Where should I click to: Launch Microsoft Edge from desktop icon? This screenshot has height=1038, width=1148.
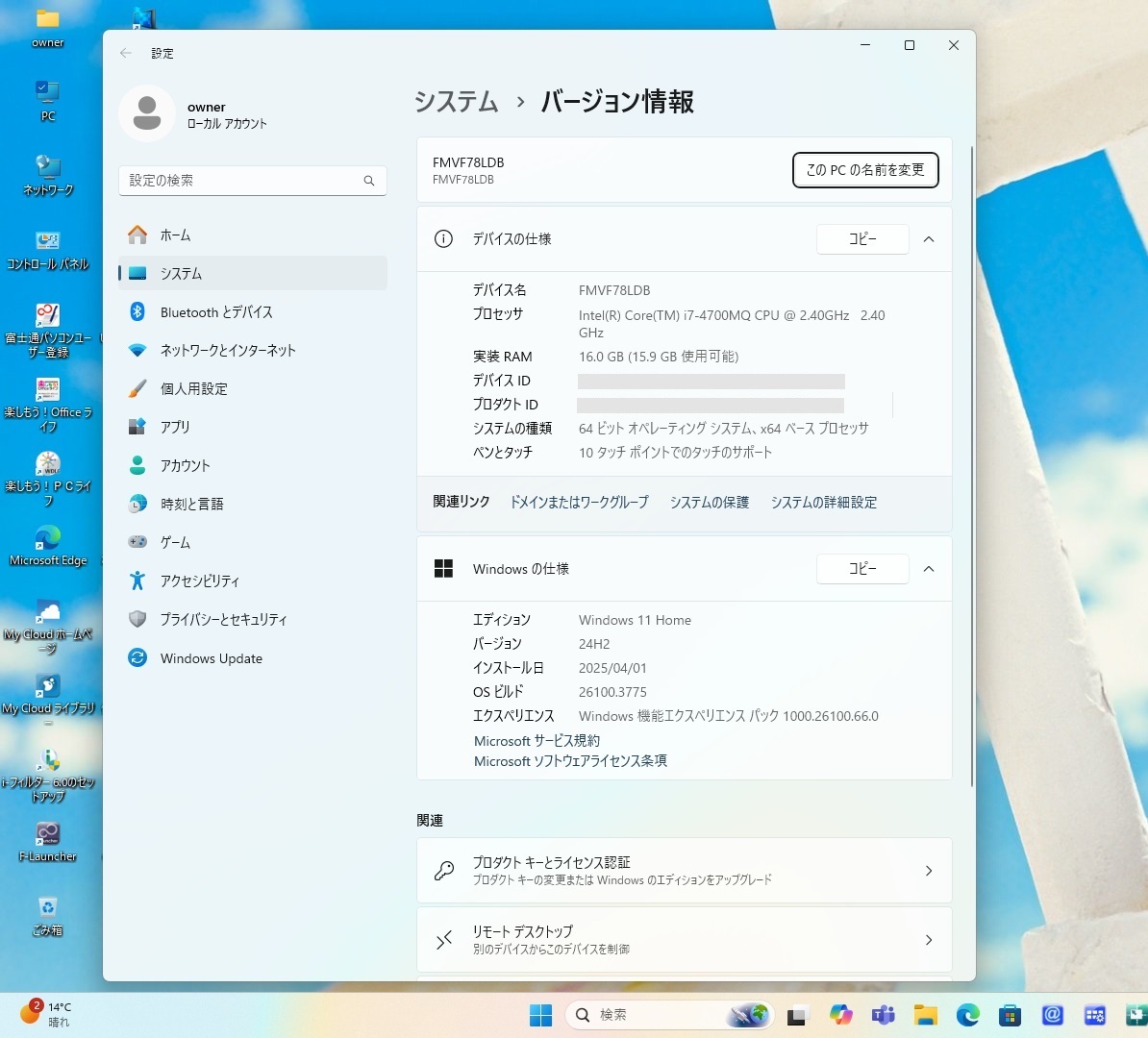47,545
